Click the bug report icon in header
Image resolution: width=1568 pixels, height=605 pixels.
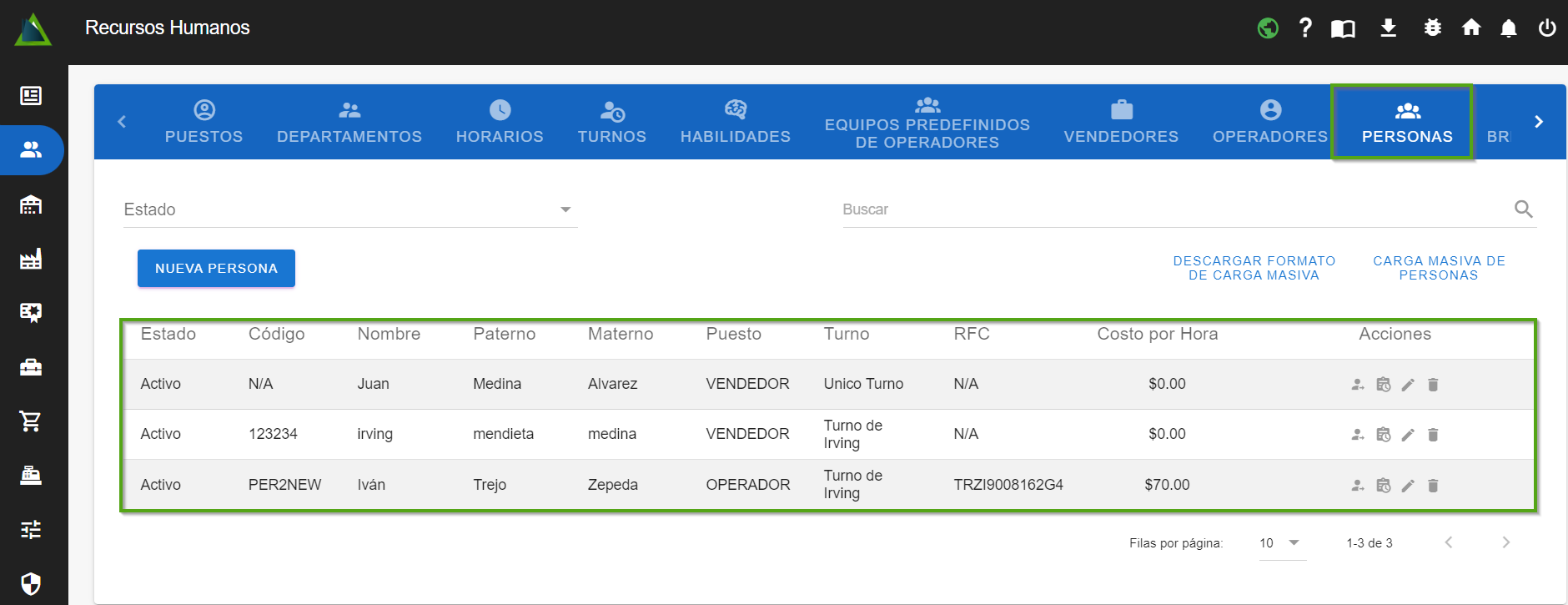(x=1432, y=28)
